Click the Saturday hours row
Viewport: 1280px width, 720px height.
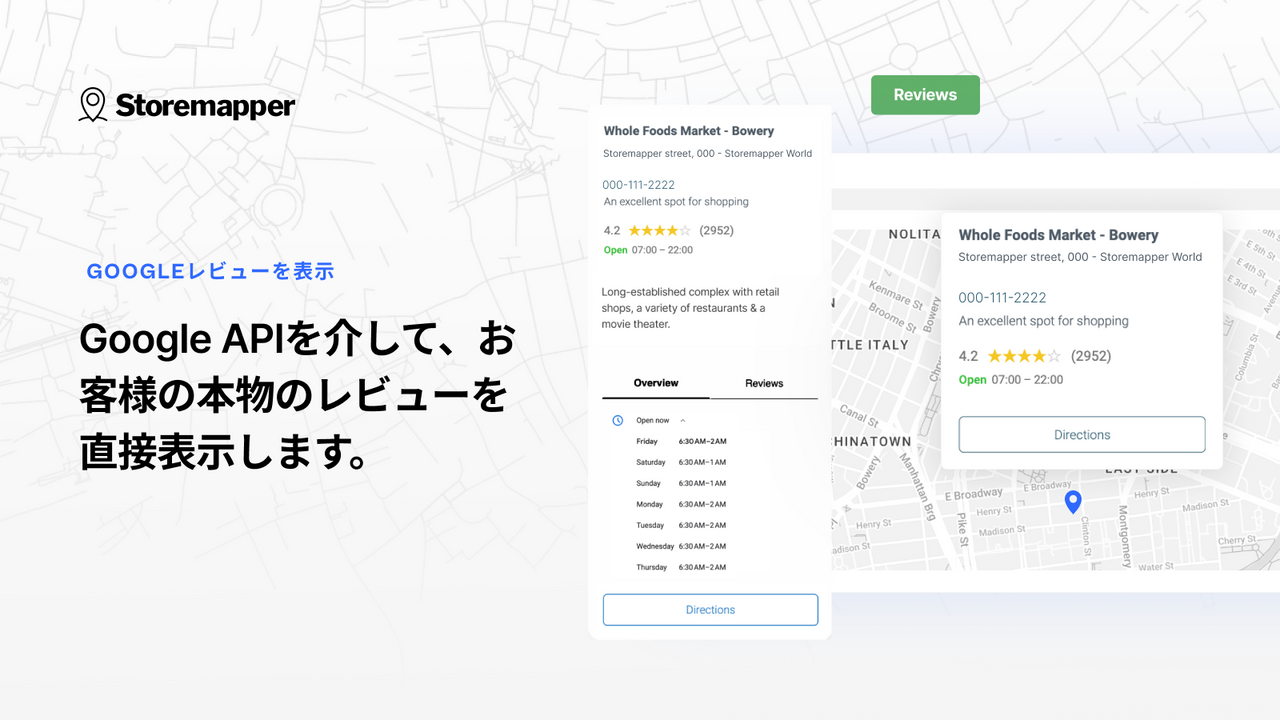(x=681, y=462)
